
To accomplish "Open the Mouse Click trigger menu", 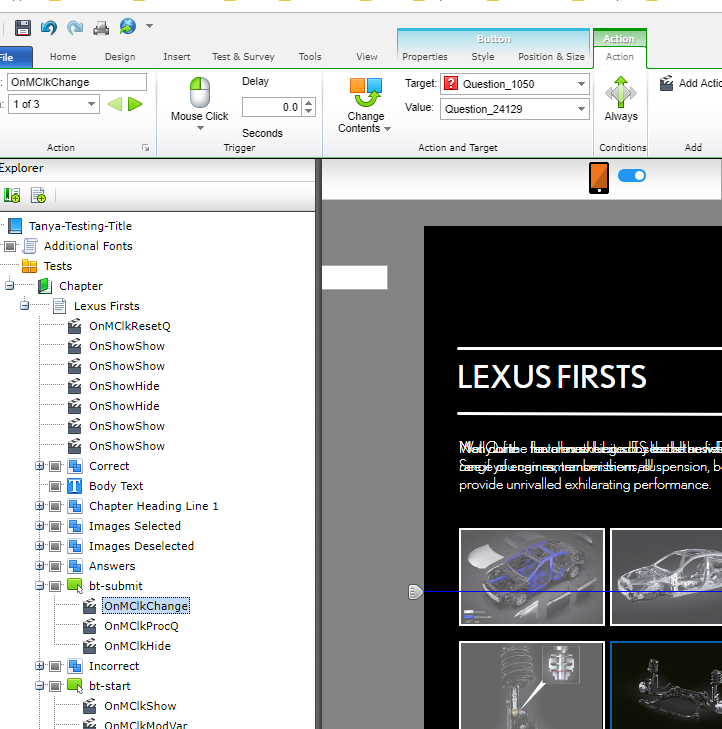I will [x=199, y=104].
